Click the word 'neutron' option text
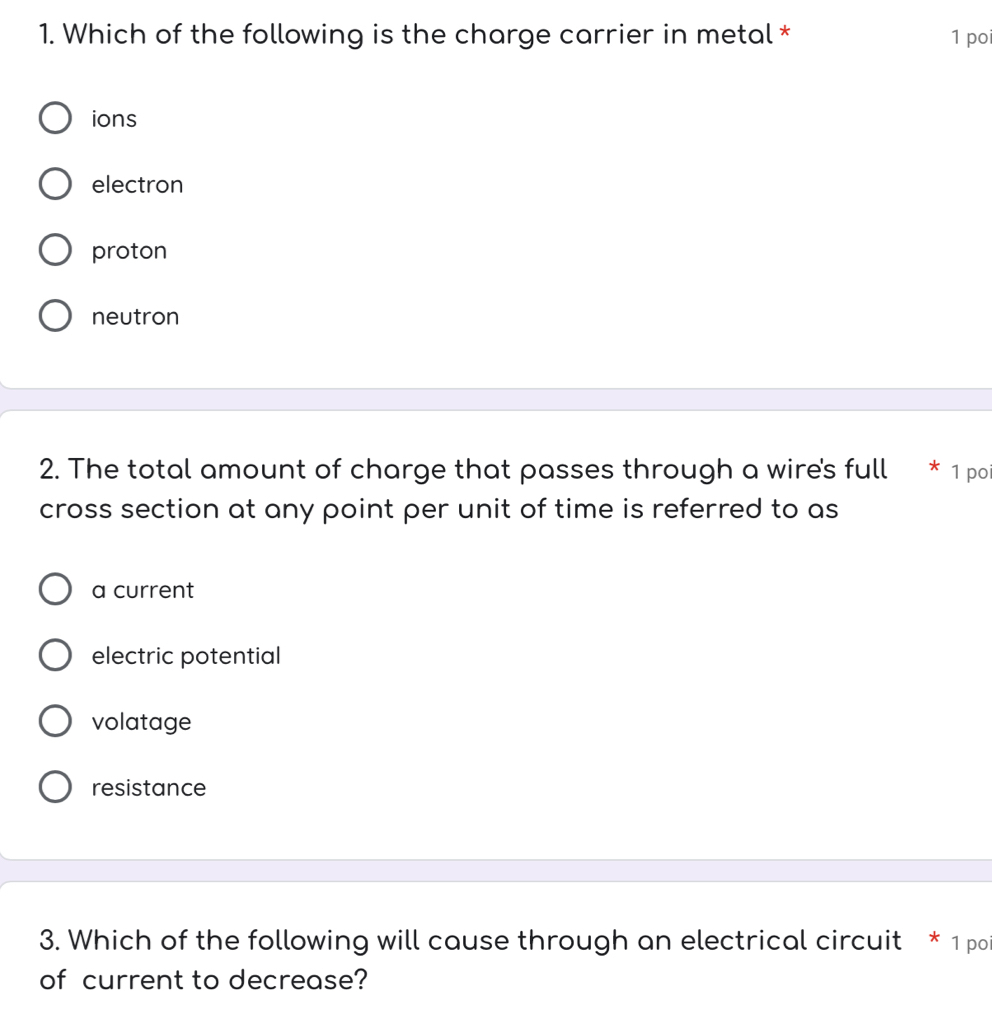This screenshot has height=1024, width=992. click(x=135, y=317)
